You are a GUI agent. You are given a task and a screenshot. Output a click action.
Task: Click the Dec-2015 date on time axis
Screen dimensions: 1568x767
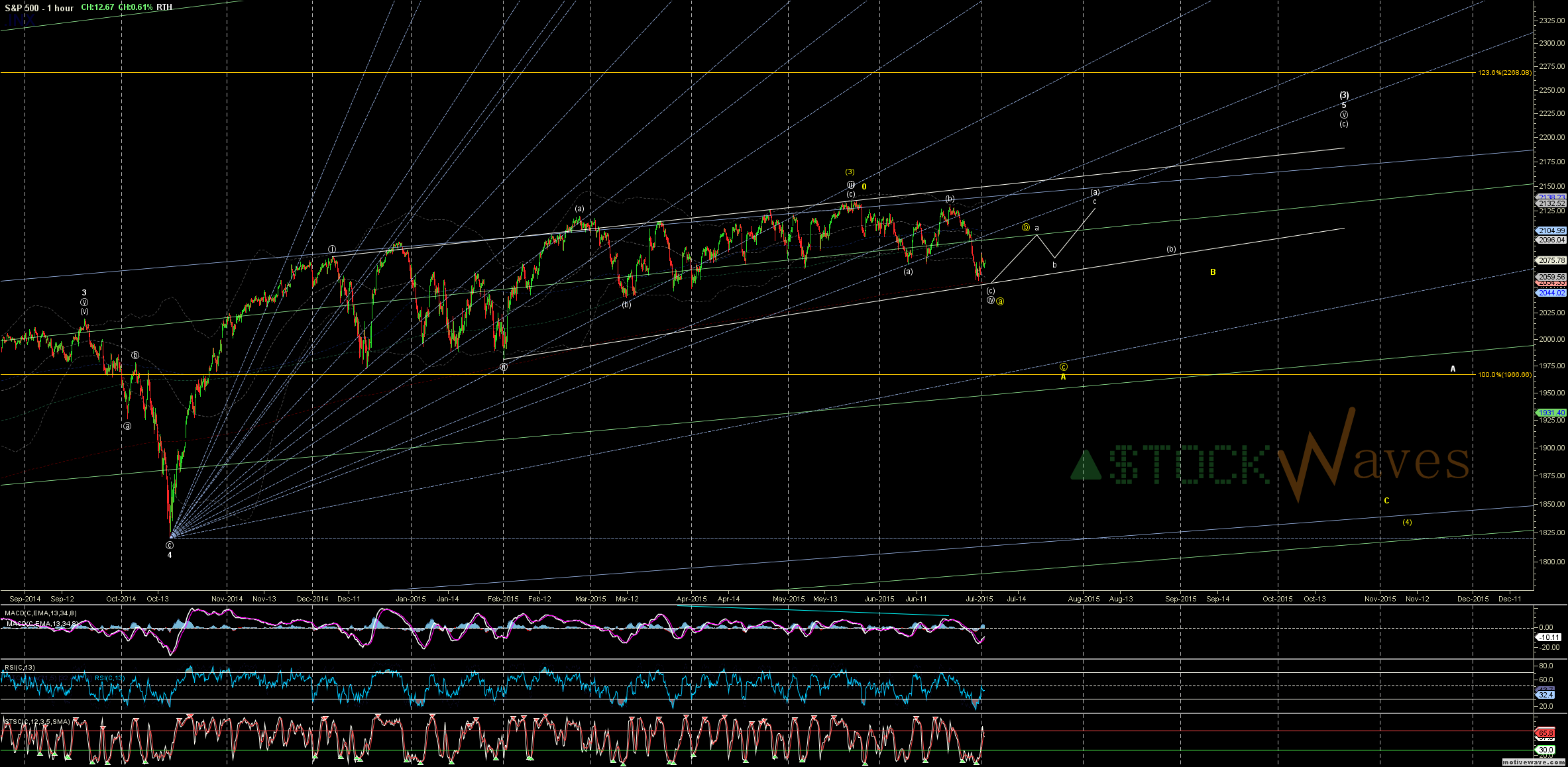(x=1473, y=599)
